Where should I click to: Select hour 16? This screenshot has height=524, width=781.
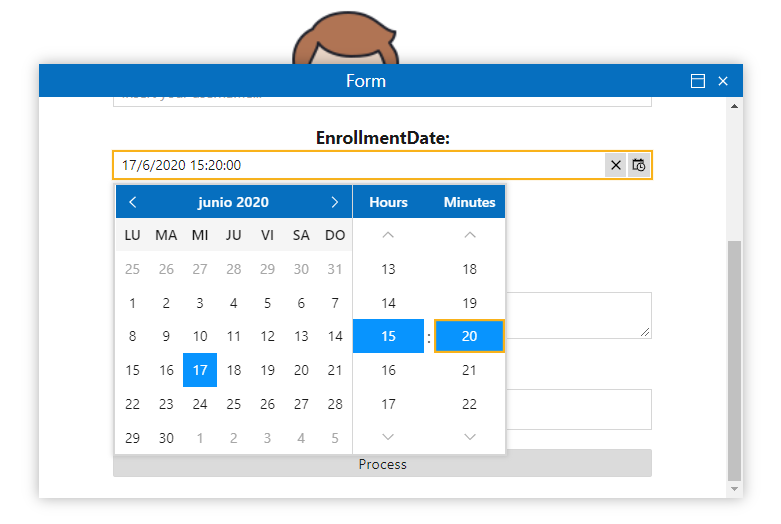(388, 370)
